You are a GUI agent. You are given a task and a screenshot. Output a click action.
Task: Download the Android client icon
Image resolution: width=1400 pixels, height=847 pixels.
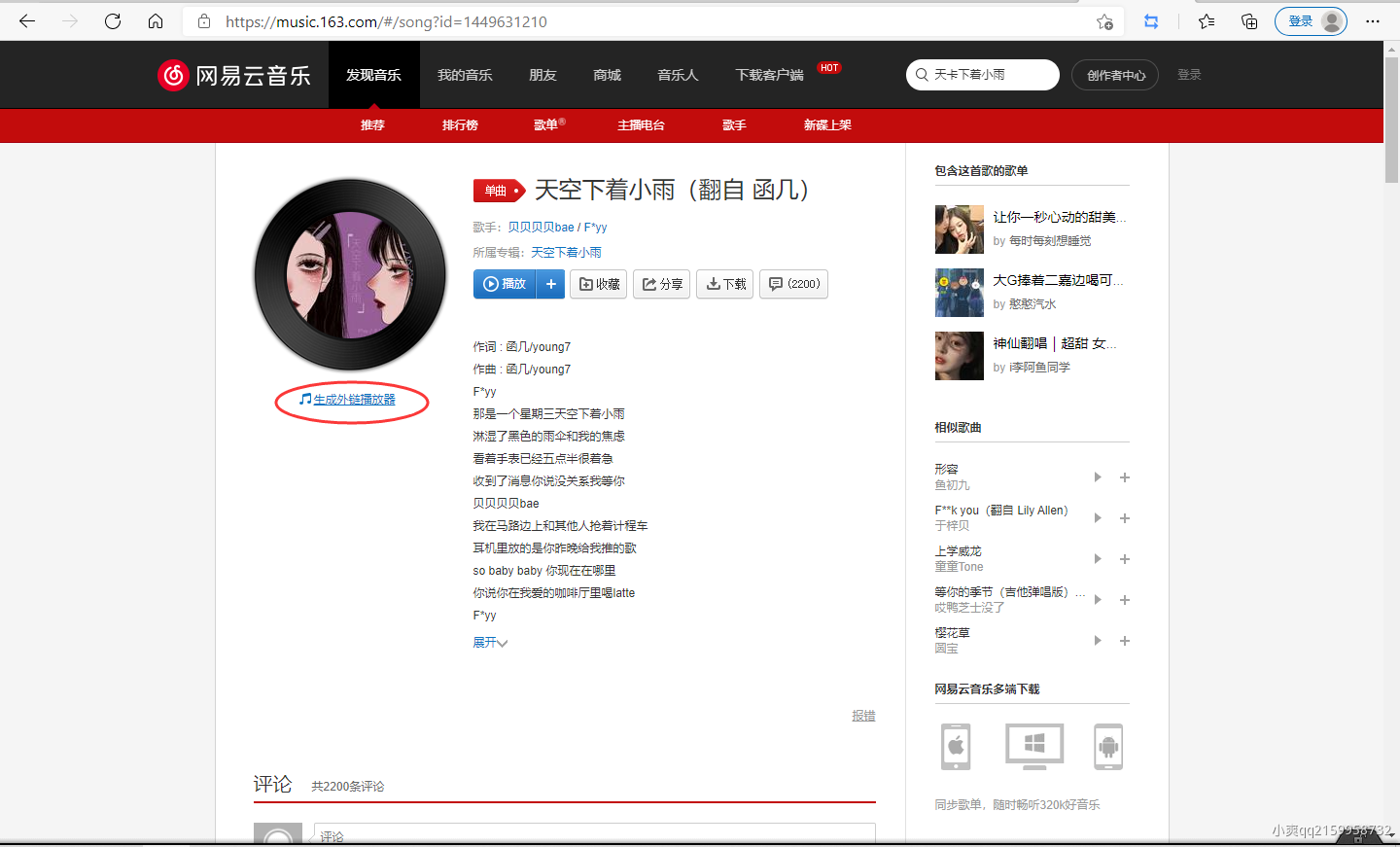pyautogui.click(x=1108, y=747)
